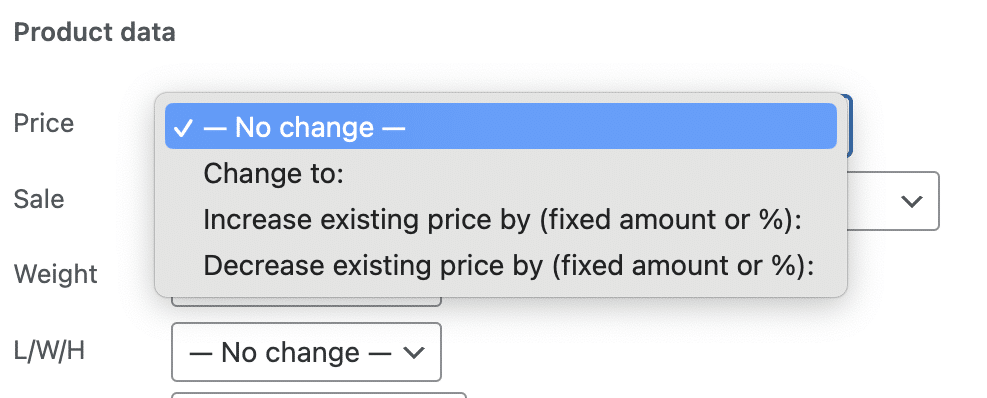Click the "(fixed amount or %)" text in Increase option
This screenshot has width=987, height=398.
[x=679, y=220]
